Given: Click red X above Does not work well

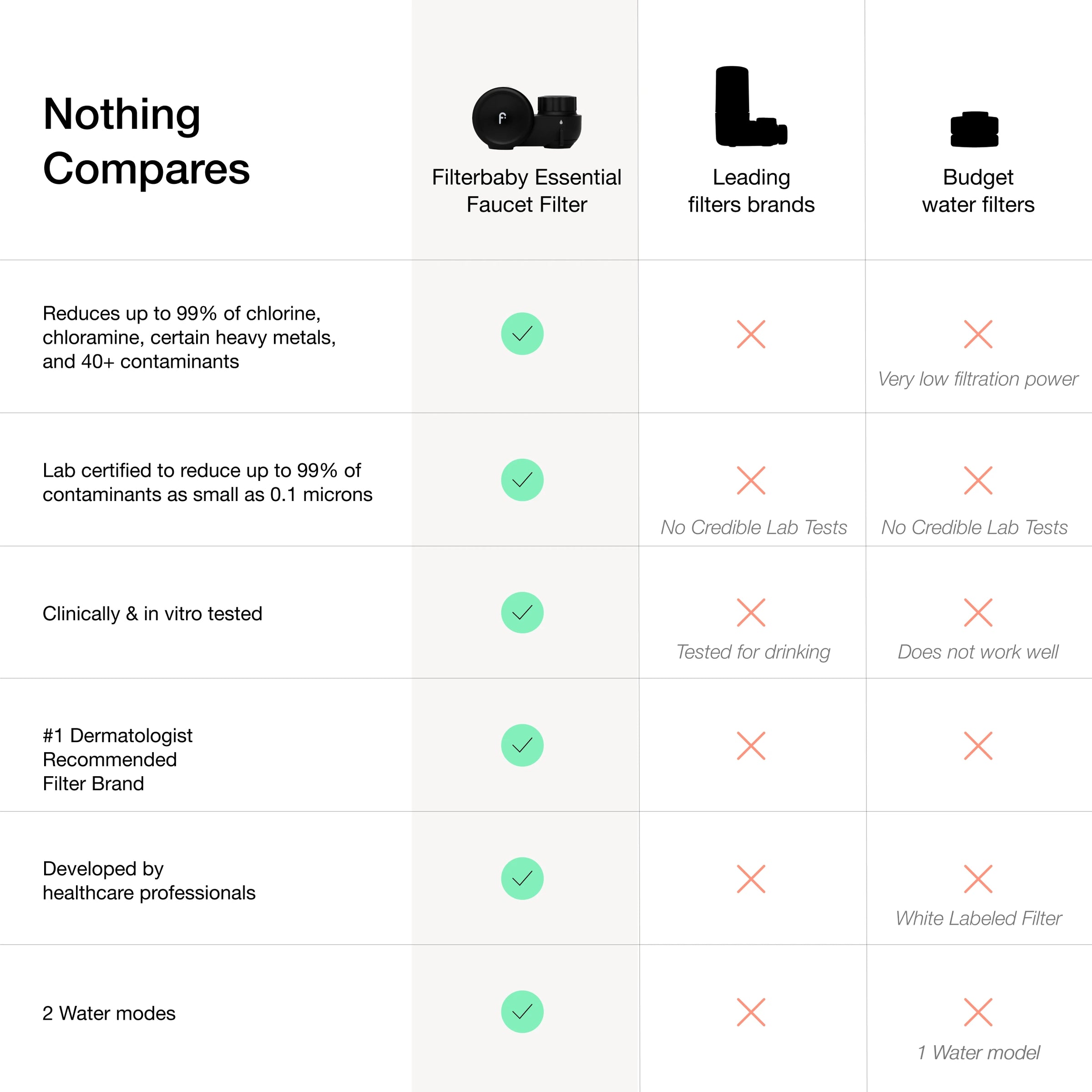Looking at the screenshot, I should pyautogui.click(x=978, y=613).
